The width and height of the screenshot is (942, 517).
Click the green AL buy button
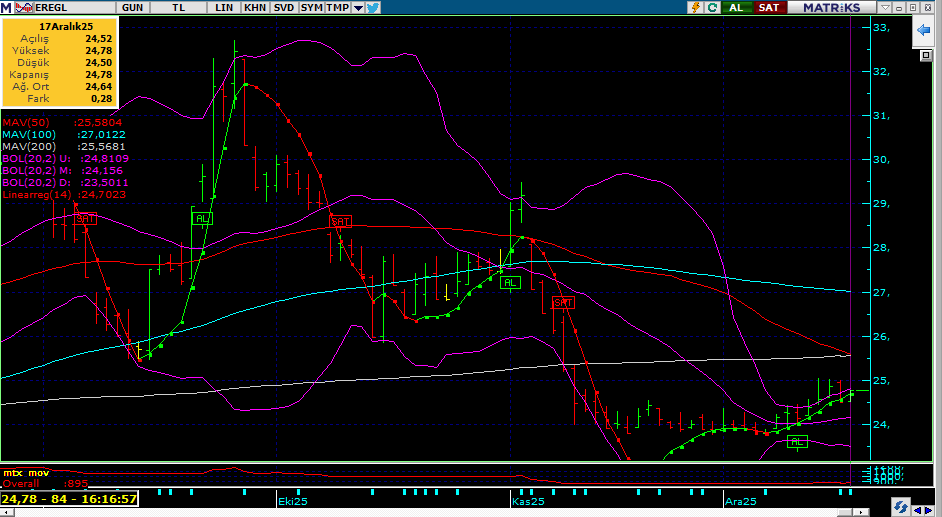737,7
